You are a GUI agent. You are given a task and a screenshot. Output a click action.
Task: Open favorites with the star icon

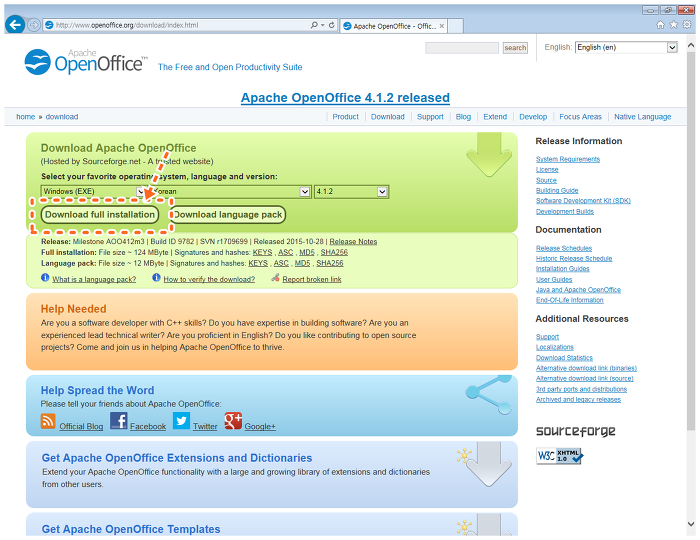coord(674,25)
